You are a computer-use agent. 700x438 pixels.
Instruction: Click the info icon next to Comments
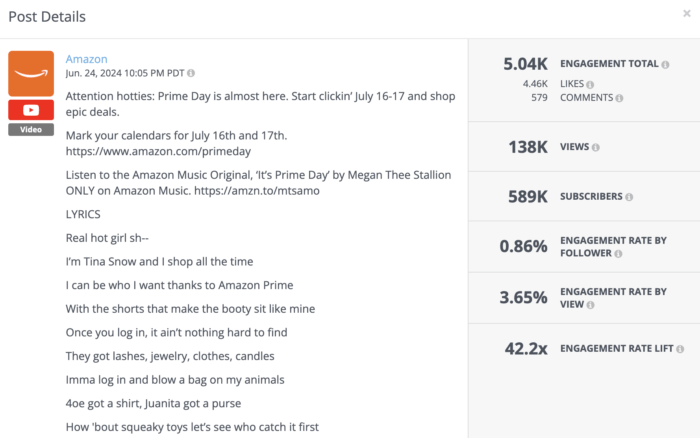click(x=619, y=98)
